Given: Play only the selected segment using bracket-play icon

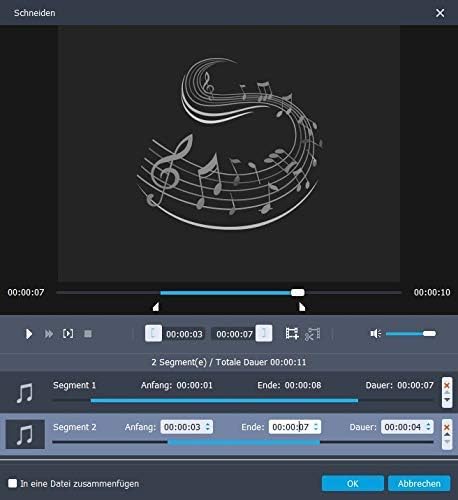Looking at the screenshot, I should [68, 334].
